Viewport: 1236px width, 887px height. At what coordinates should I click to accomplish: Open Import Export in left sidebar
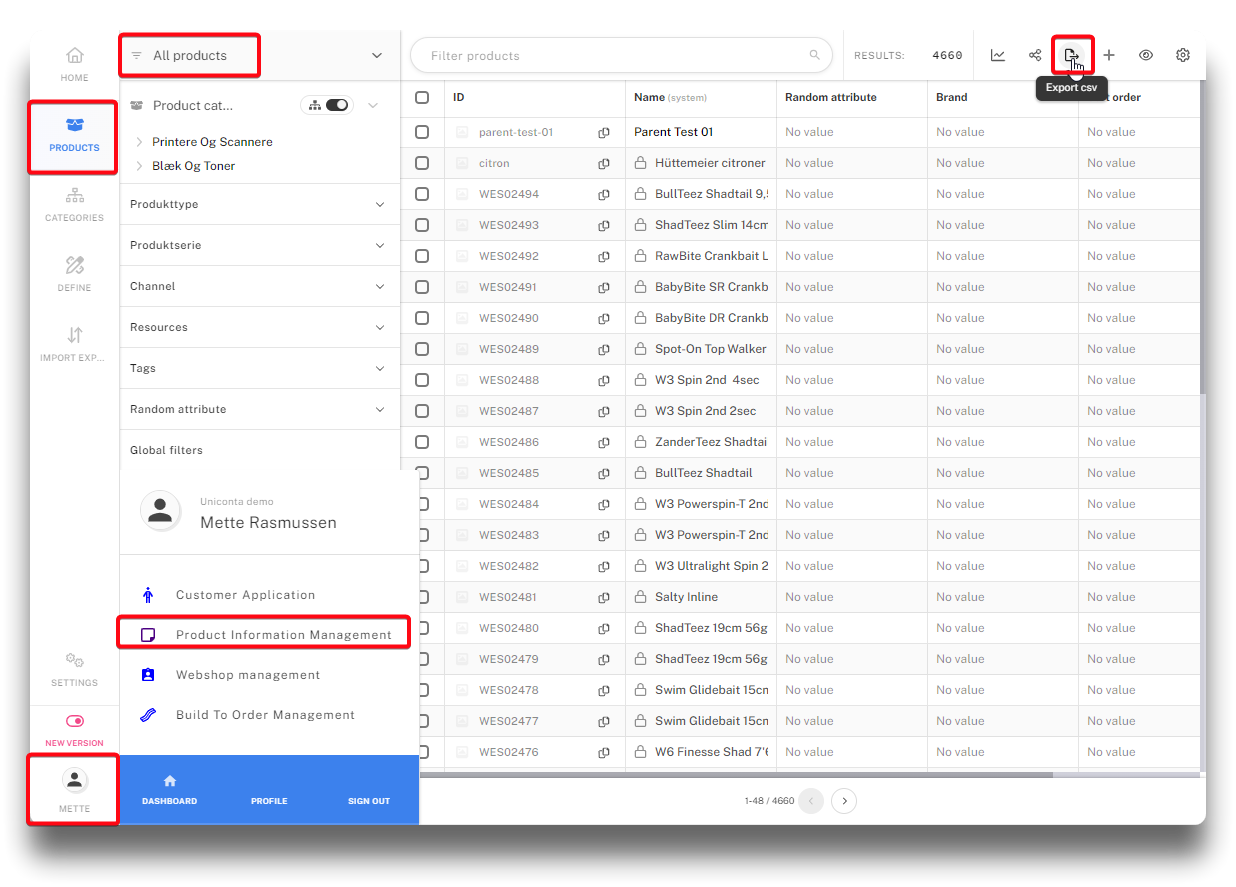click(x=74, y=344)
